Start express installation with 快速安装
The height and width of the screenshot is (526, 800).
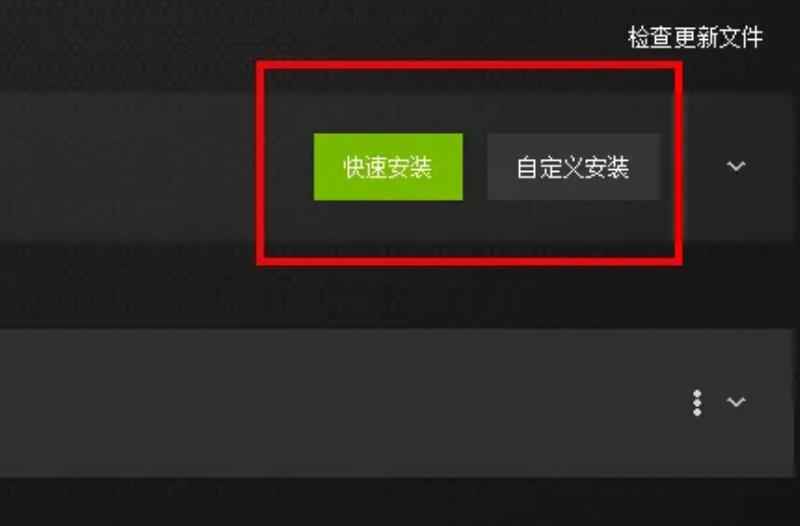click(x=388, y=167)
